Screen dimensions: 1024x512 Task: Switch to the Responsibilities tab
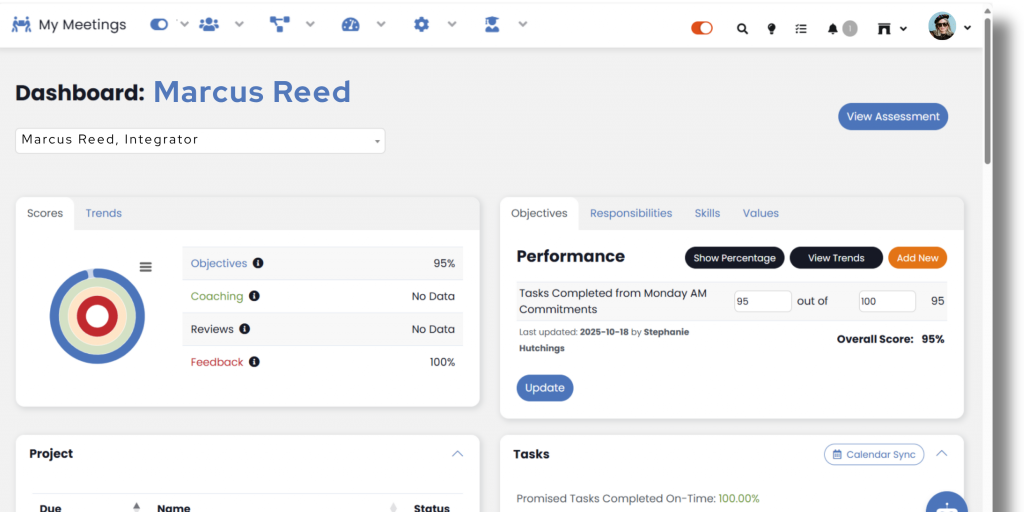pyautogui.click(x=630, y=213)
